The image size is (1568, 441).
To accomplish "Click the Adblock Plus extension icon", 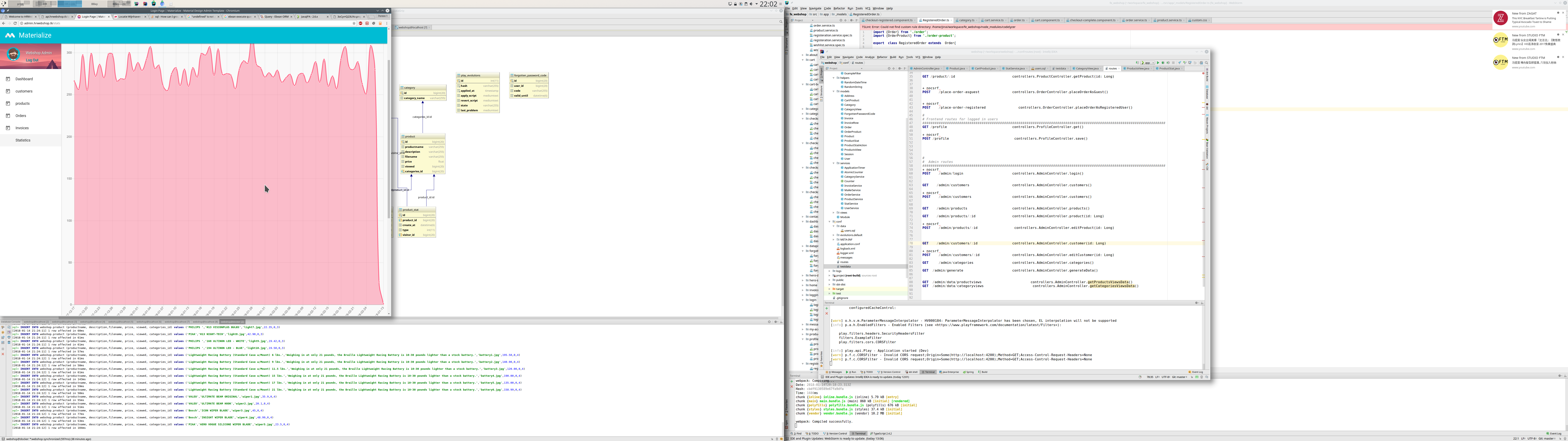I will pos(360,23).
